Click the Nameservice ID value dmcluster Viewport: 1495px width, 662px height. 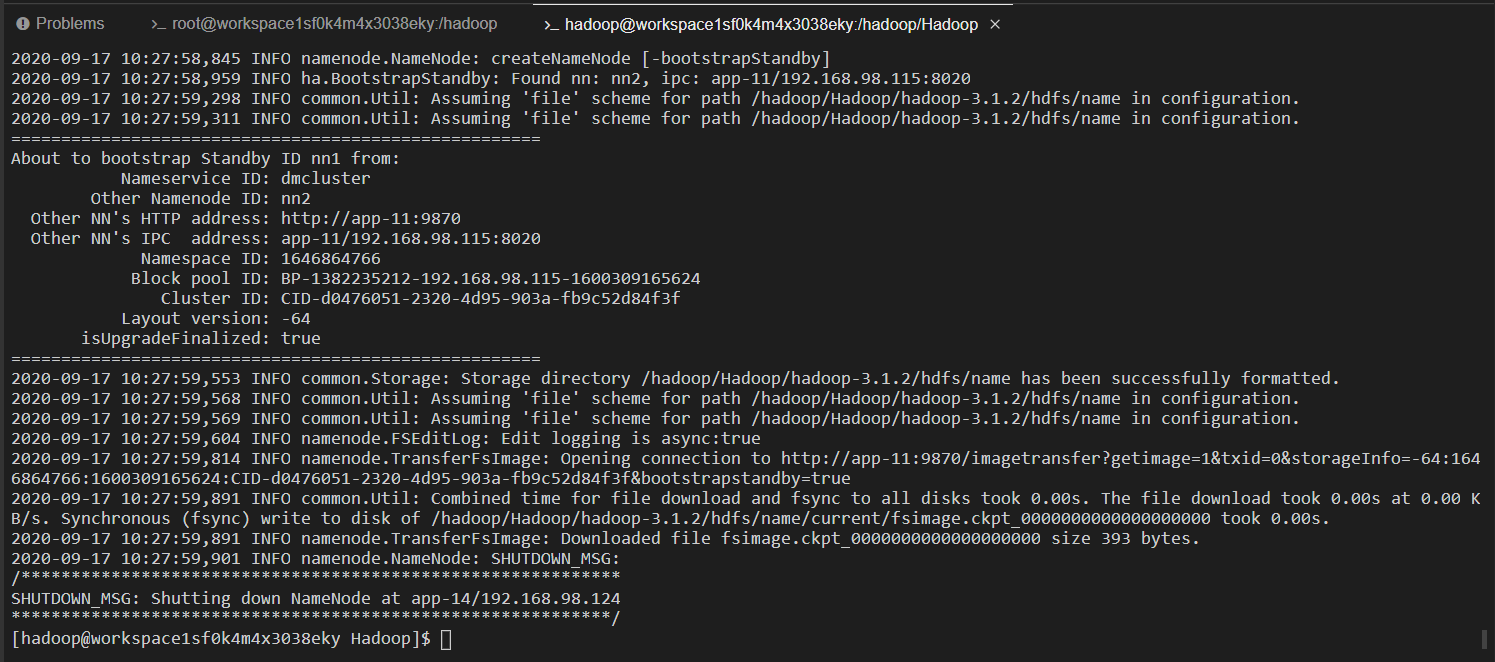326,178
